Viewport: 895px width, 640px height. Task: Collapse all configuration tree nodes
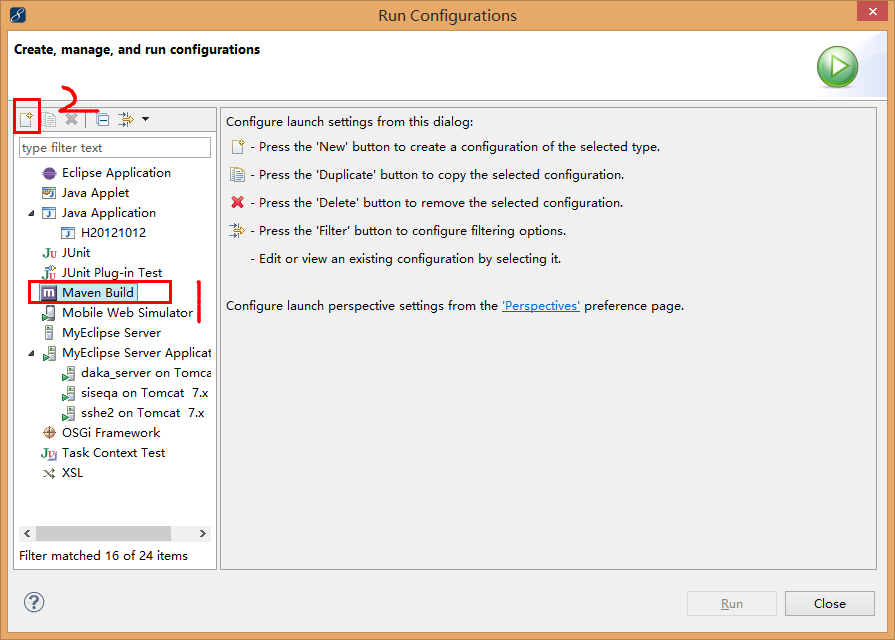pyautogui.click(x=103, y=119)
